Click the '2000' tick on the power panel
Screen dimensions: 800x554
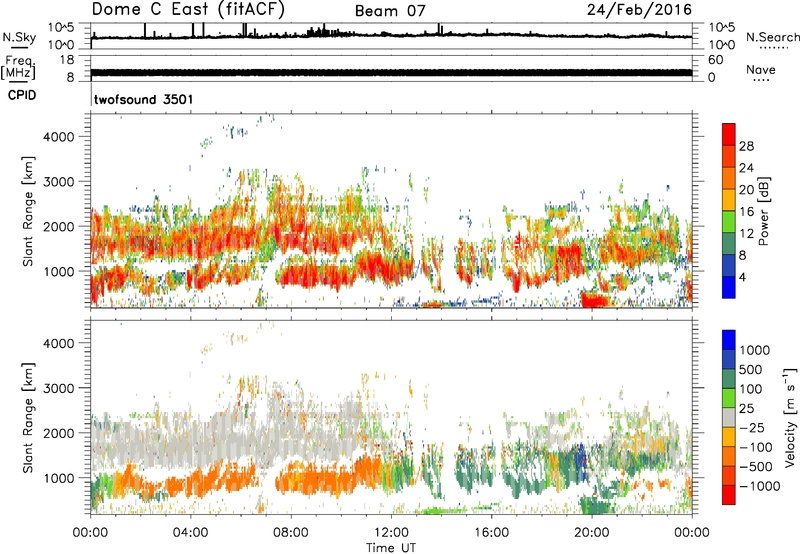[59, 226]
